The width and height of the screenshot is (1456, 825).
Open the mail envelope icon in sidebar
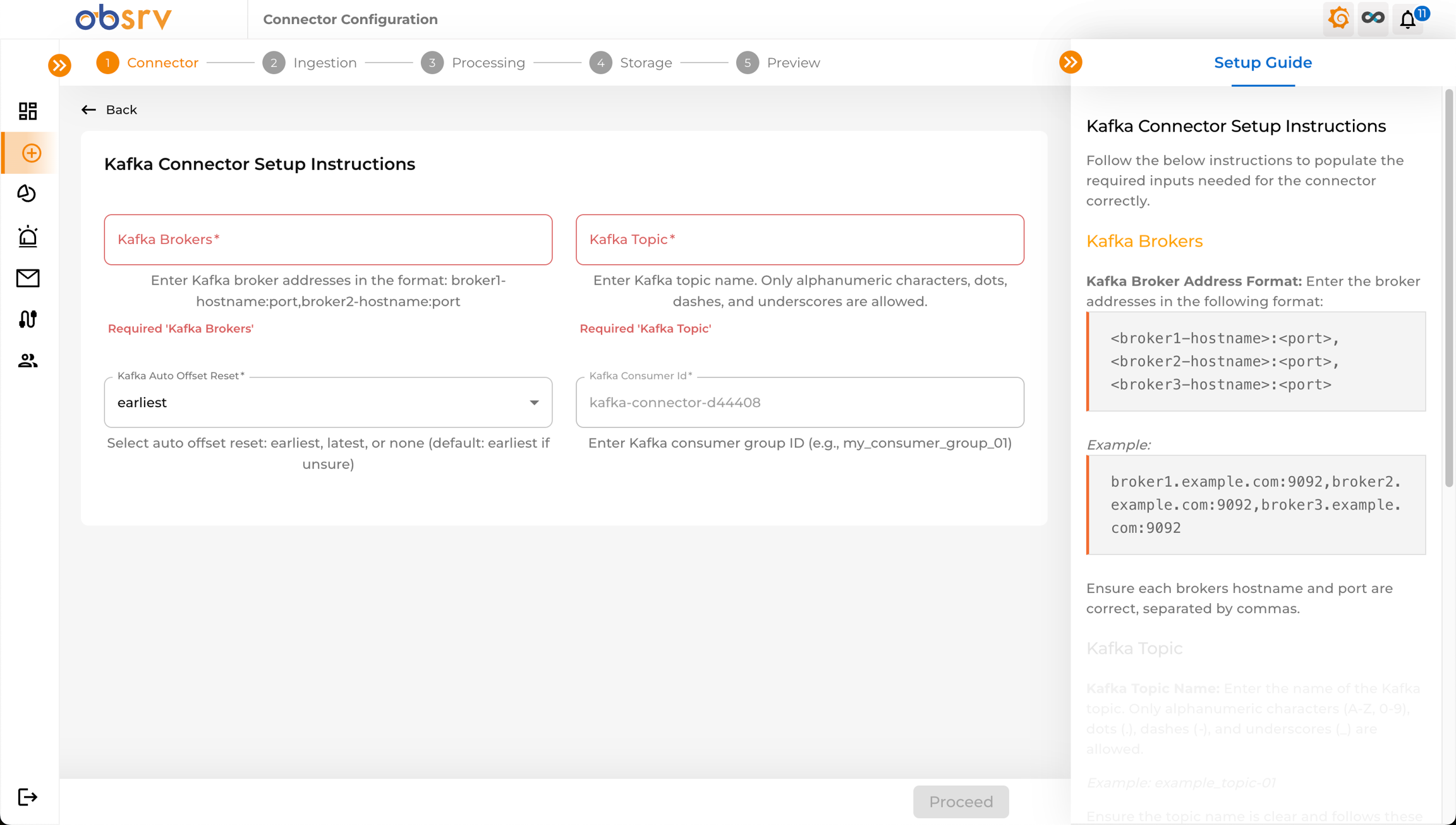[28, 278]
